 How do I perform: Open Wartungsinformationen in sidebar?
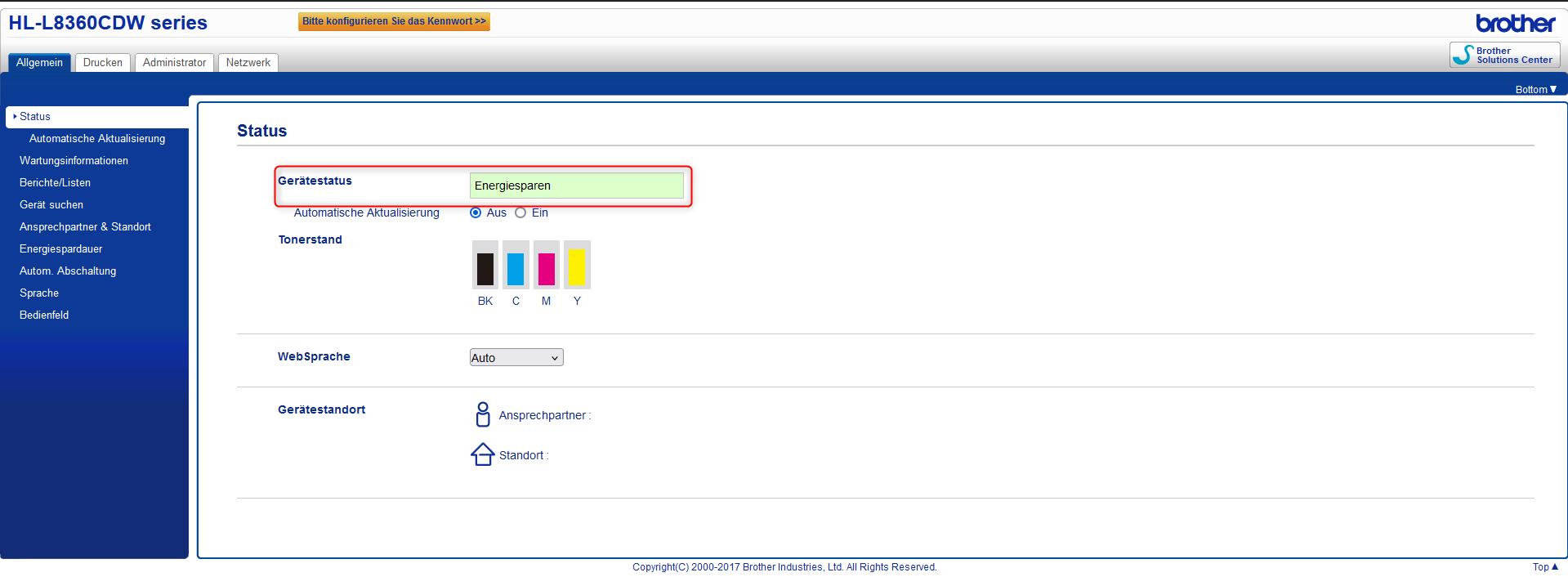click(74, 161)
